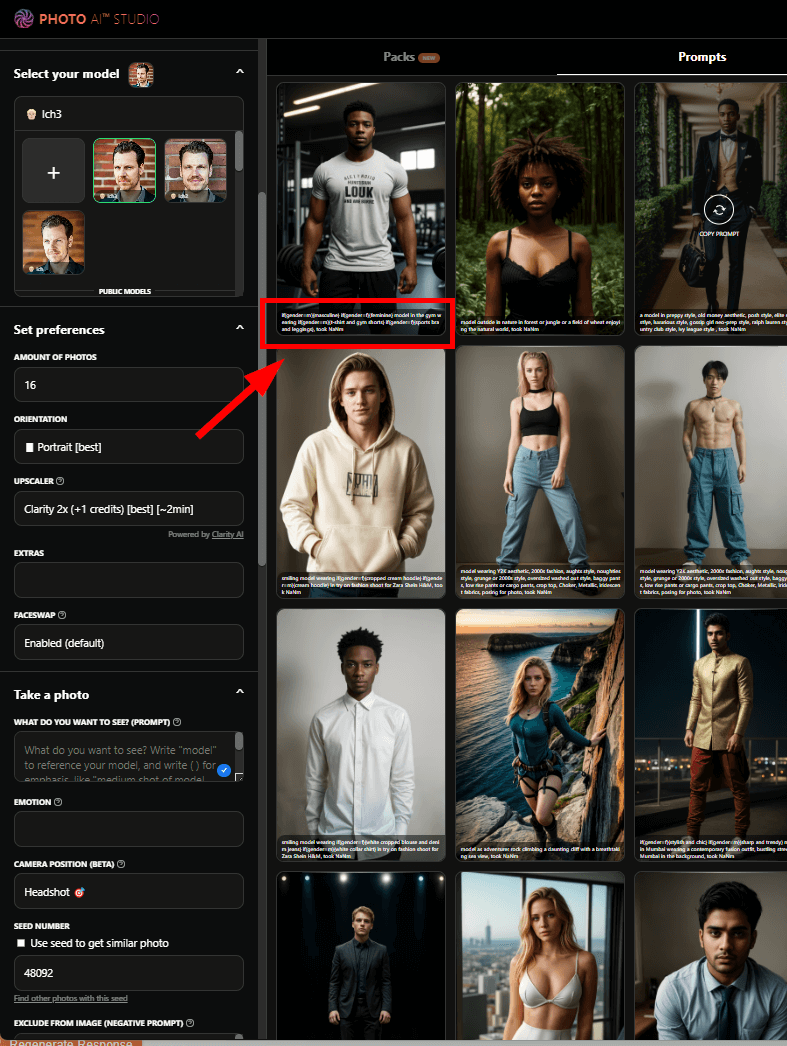Click the left sidebar scrollbar
This screenshot has width=787, height=1046.
tap(261, 378)
